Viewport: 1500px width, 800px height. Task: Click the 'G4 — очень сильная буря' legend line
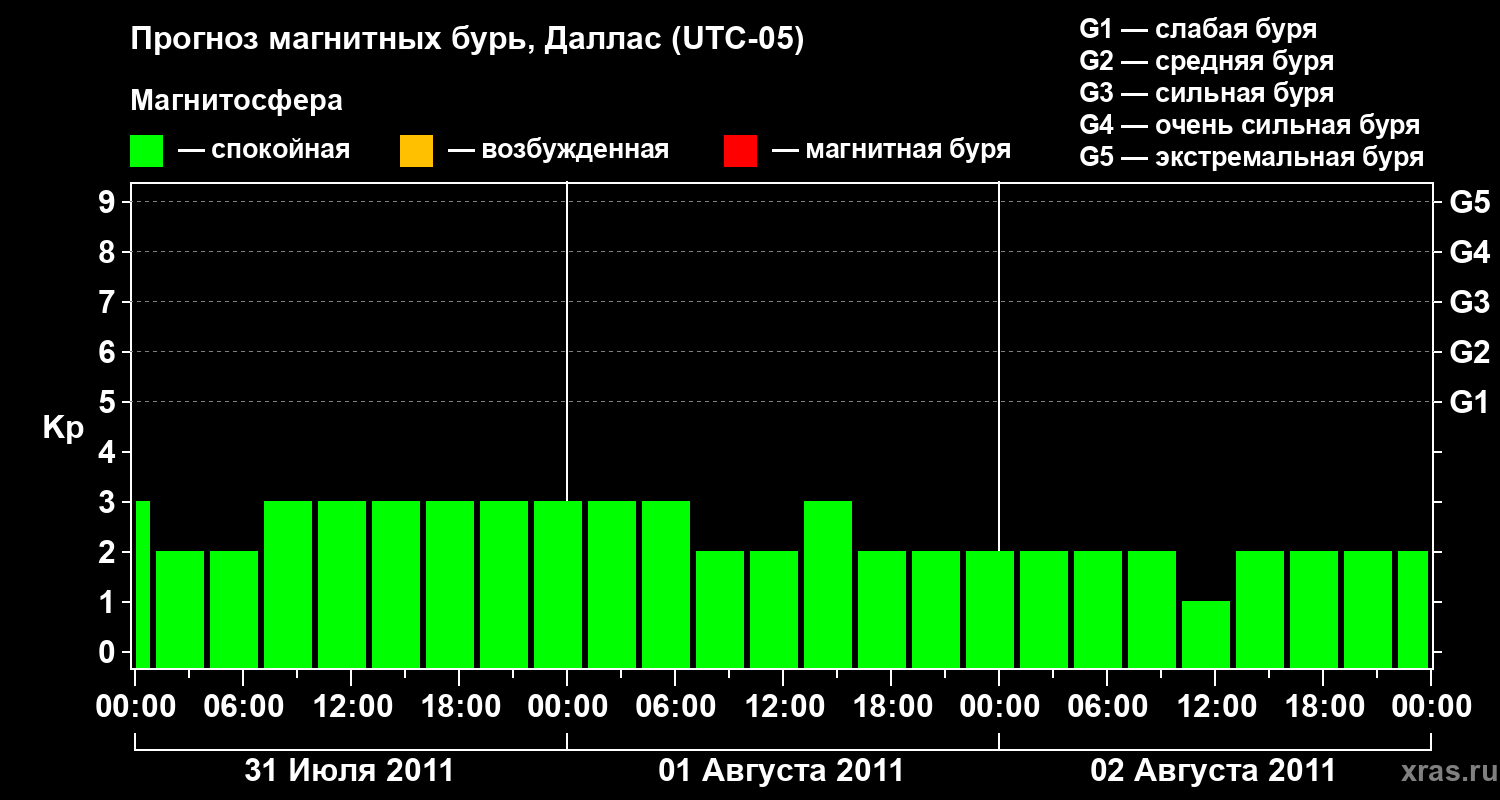tap(1249, 125)
